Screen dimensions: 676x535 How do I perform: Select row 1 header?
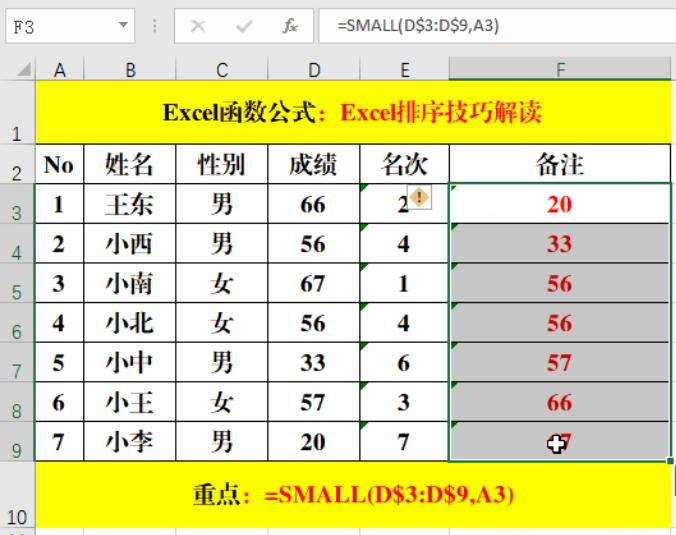point(17,113)
